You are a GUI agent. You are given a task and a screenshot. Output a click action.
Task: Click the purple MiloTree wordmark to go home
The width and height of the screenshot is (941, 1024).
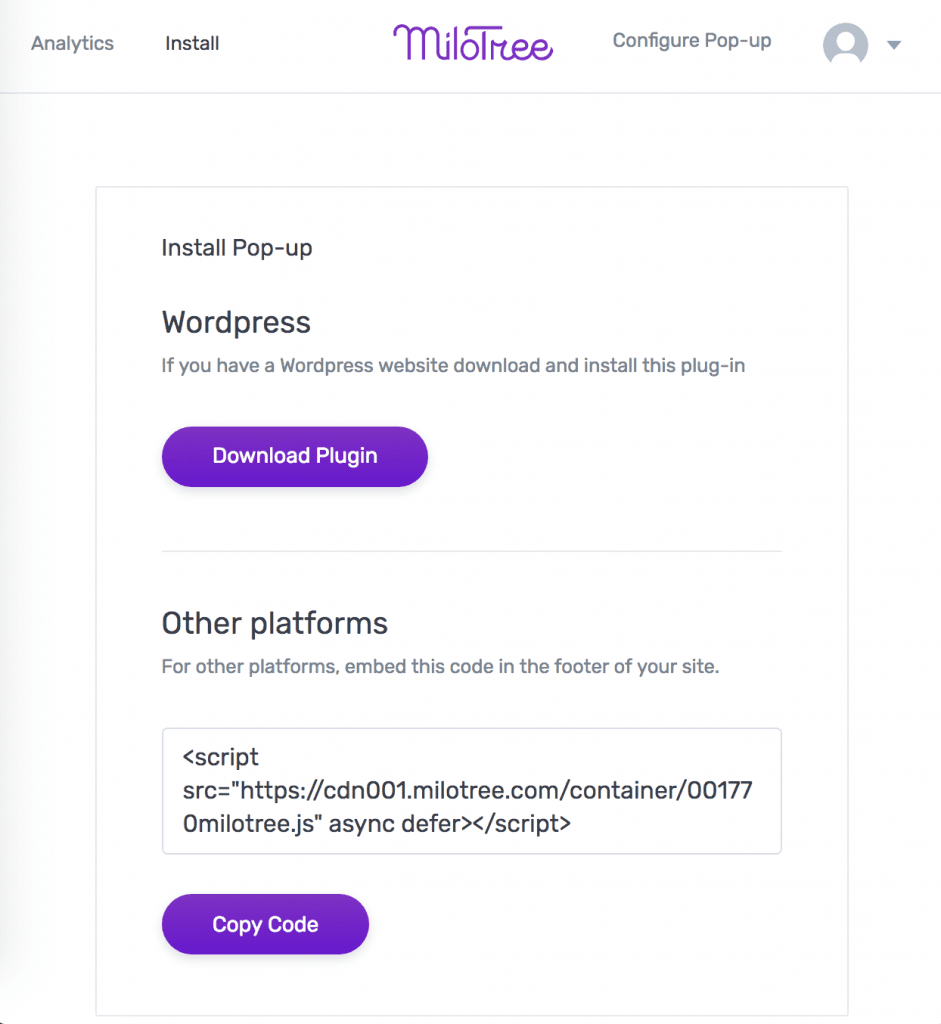[472, 43]
